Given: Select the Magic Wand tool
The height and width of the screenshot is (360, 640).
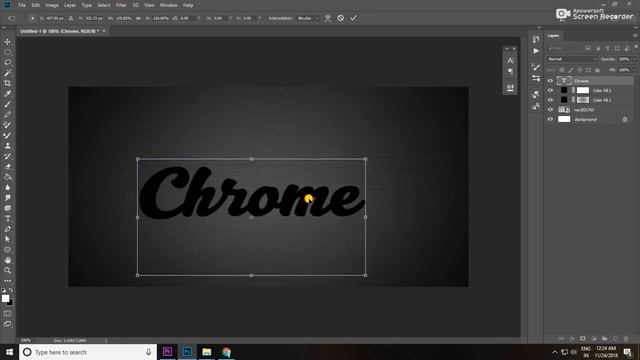Looking at the screenshot, I should pyautogui.click(x=7, y=73).
